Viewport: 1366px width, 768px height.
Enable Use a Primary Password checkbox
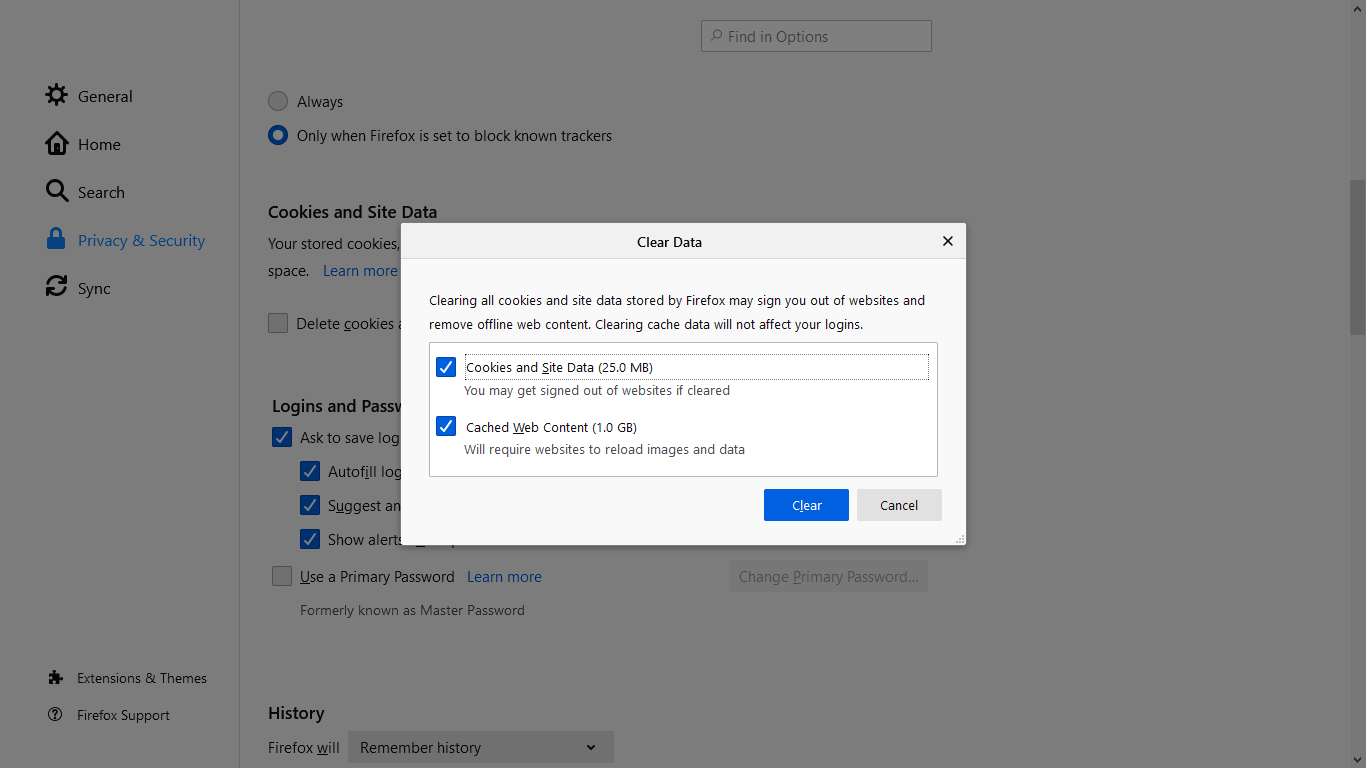pos(282,577)
